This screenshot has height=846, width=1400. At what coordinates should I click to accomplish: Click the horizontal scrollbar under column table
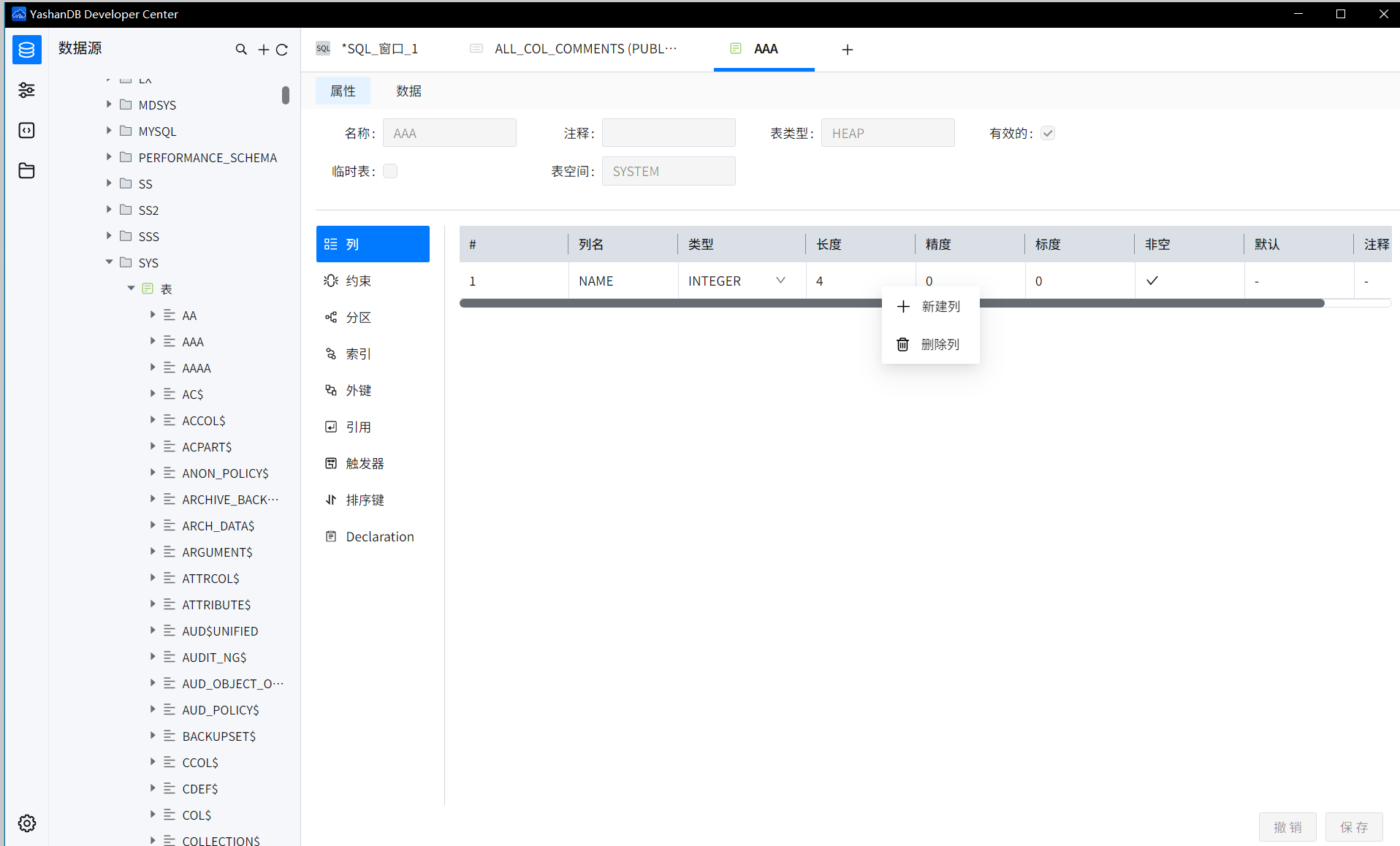coord(891,303)
